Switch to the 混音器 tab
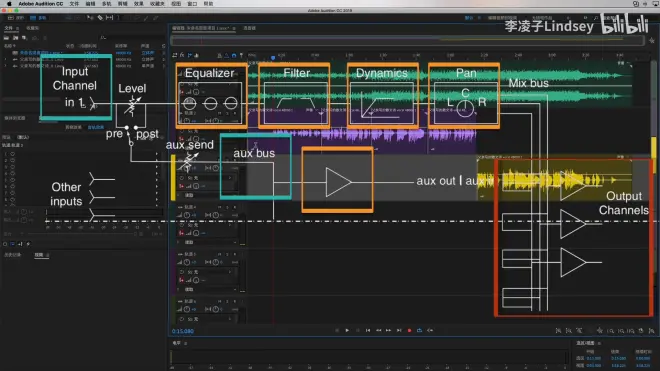The width and height of the screenshot is (660, 371). click(250, 28)
